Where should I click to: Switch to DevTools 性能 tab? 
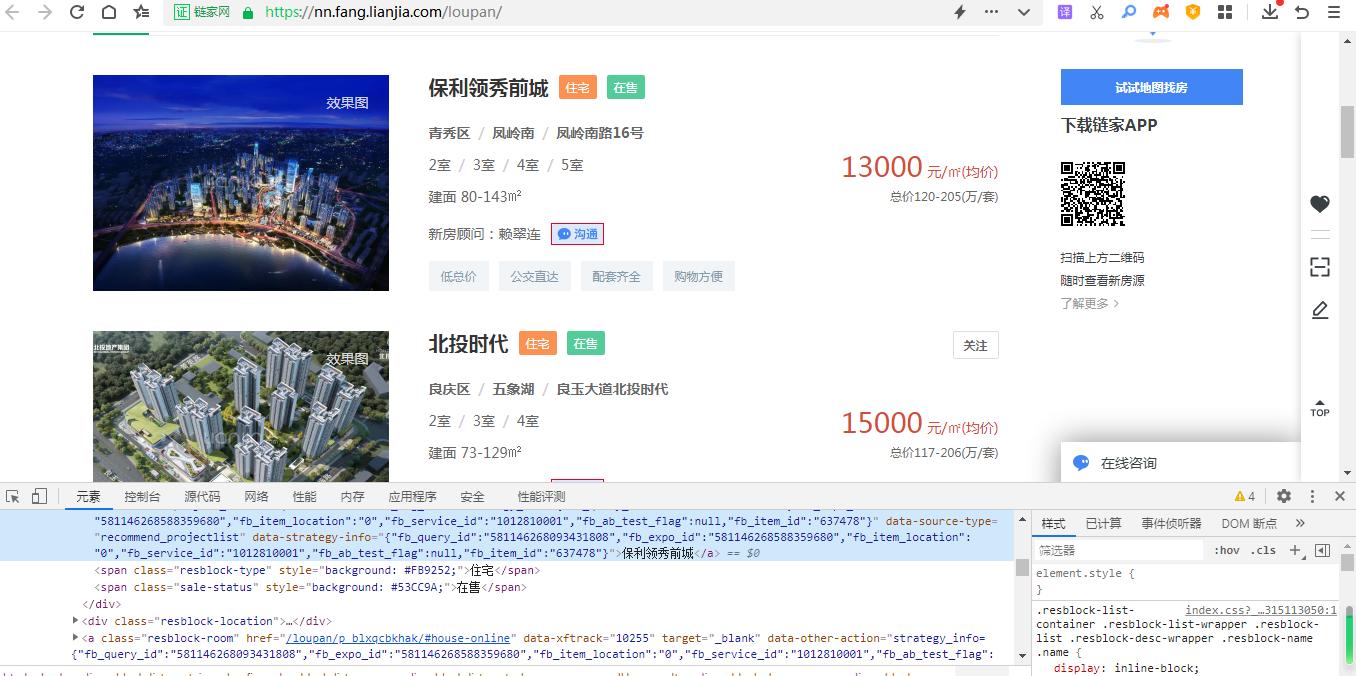point(304,497)
